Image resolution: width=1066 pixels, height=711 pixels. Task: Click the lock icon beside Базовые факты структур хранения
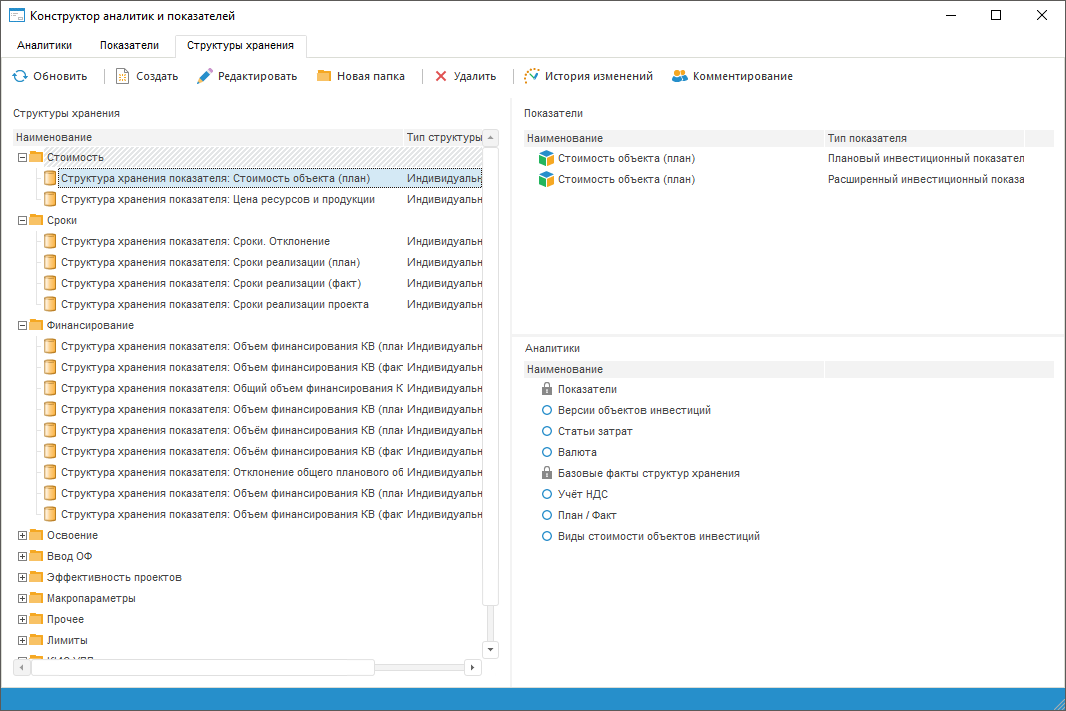[547, 473]
